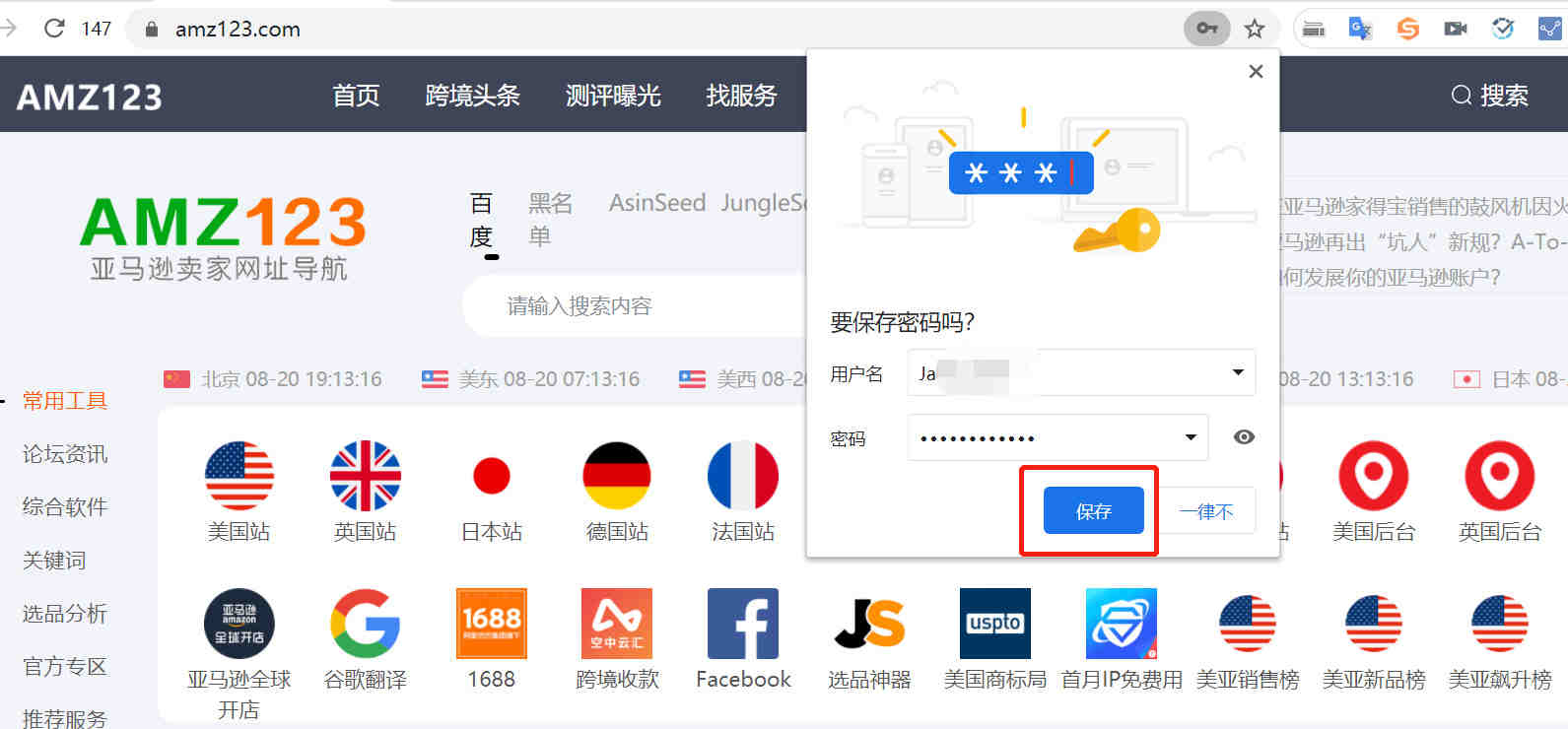1568x729 pixels.
Task: Open the 美国站 US flag icon
Action: point(239,476)
